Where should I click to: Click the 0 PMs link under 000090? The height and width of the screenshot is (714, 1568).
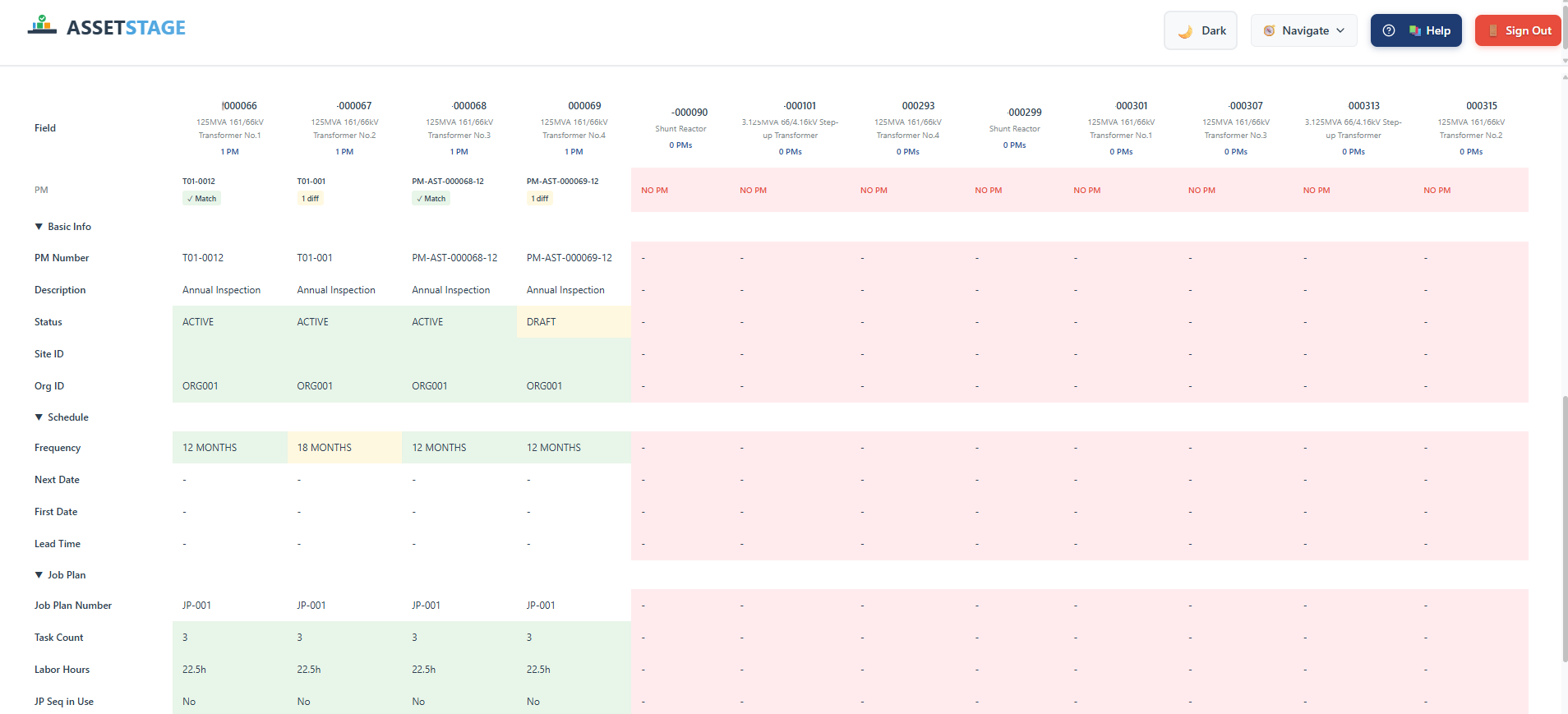tap(680, 145)
